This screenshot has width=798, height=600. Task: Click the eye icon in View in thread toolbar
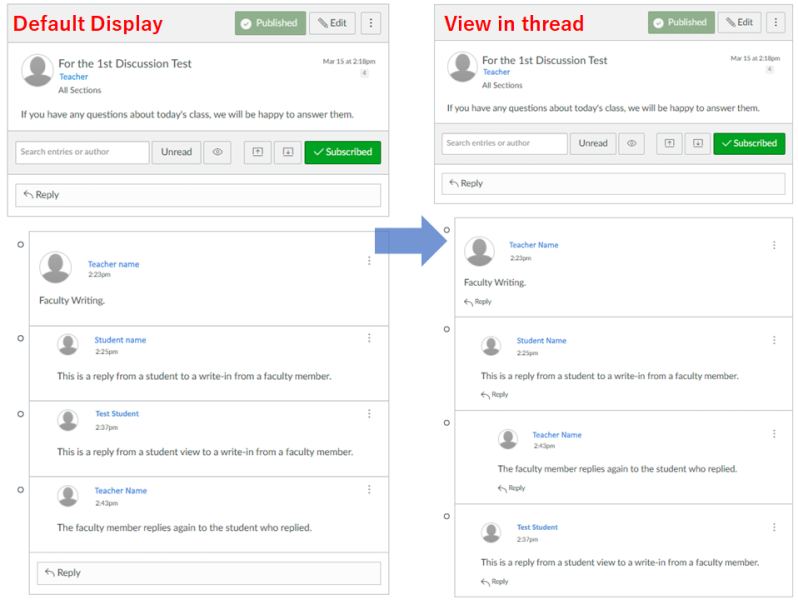(631, 143)
